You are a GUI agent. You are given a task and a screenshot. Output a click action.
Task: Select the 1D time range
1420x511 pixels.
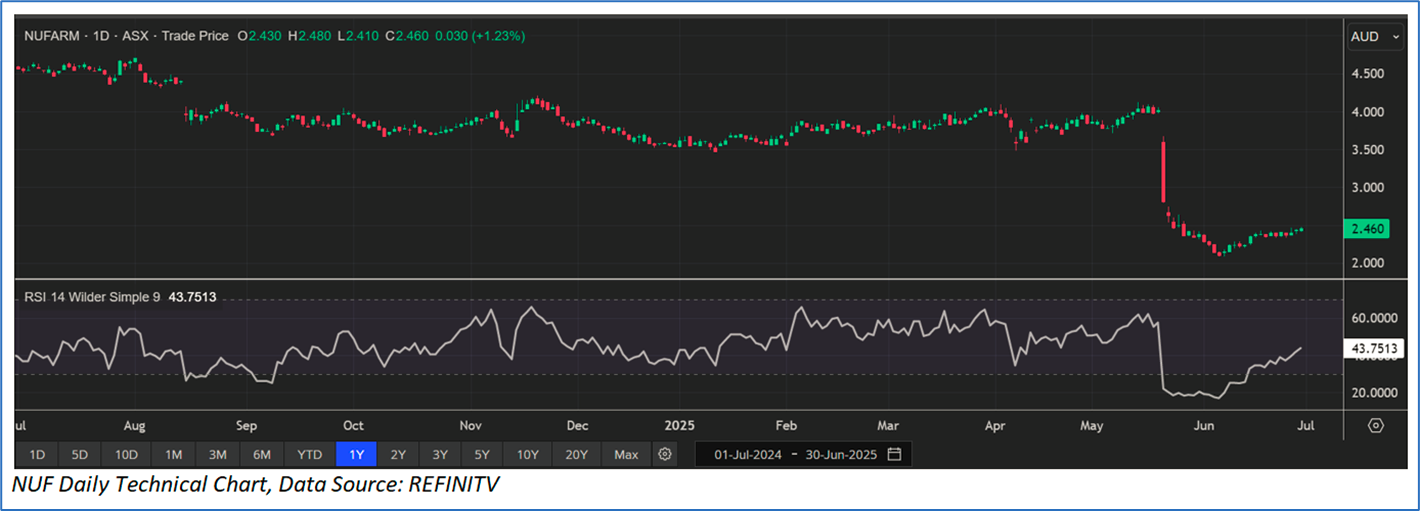tap(37, 455)
